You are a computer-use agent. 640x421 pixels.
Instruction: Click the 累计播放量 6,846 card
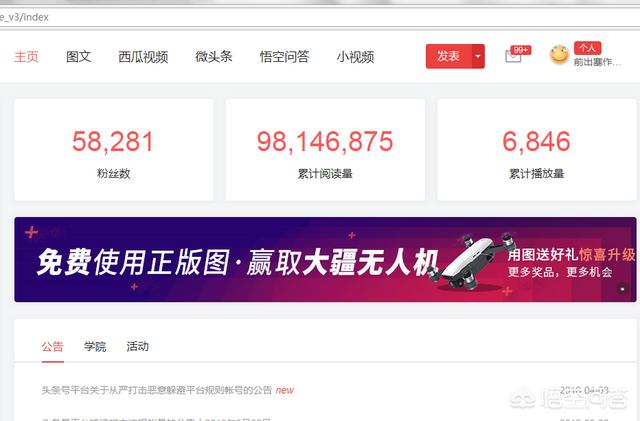tap(537, 149)
